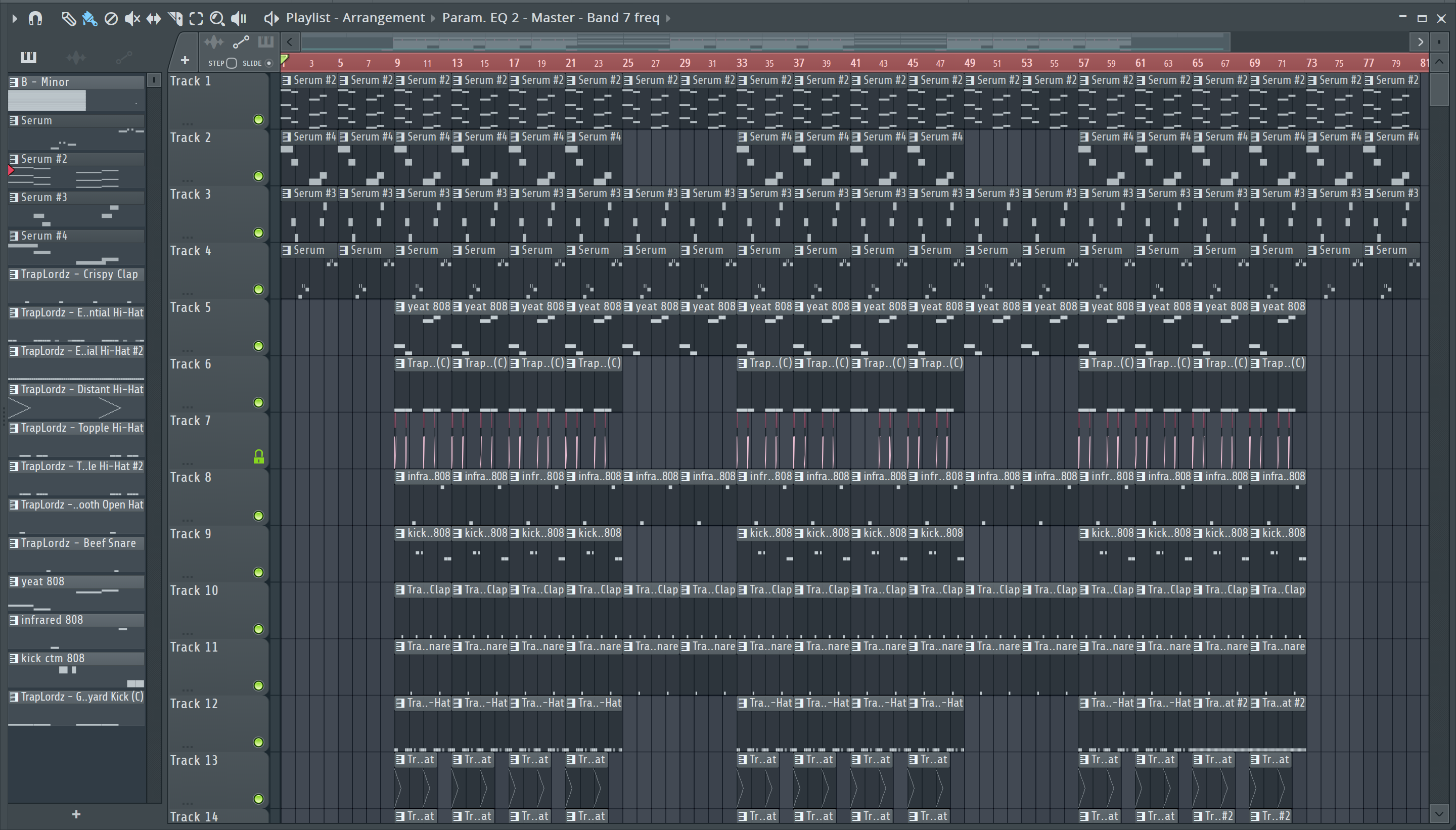Click pattern picker vertical scrollbar handle
Image resolution: width=1456 pixels, height=830 pixels.
click(x=154, y=80)
